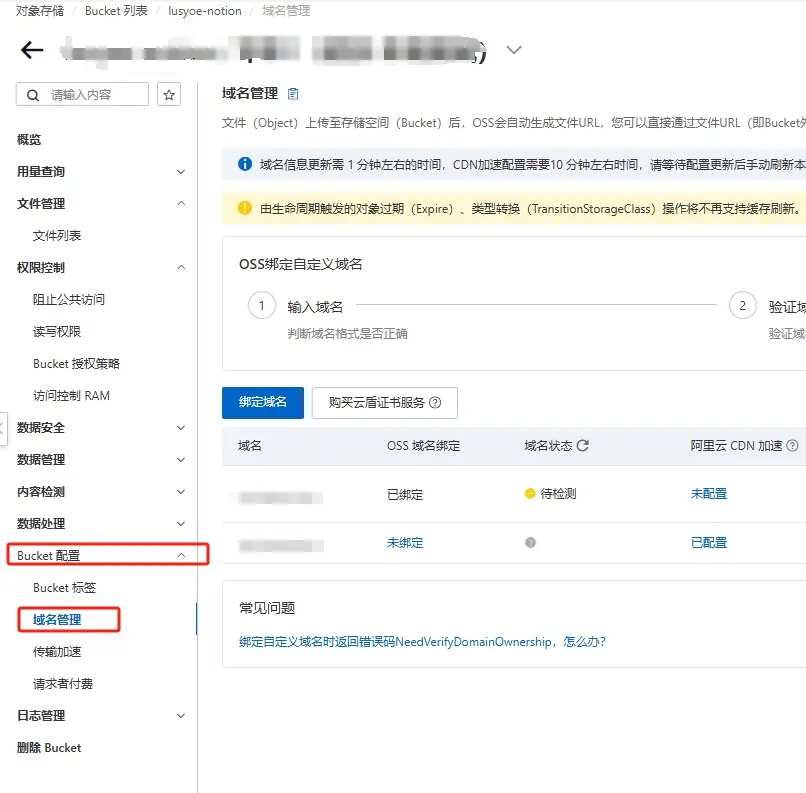Expand the 日志管理 section
The image size is (806, 793).
[181, 716]
